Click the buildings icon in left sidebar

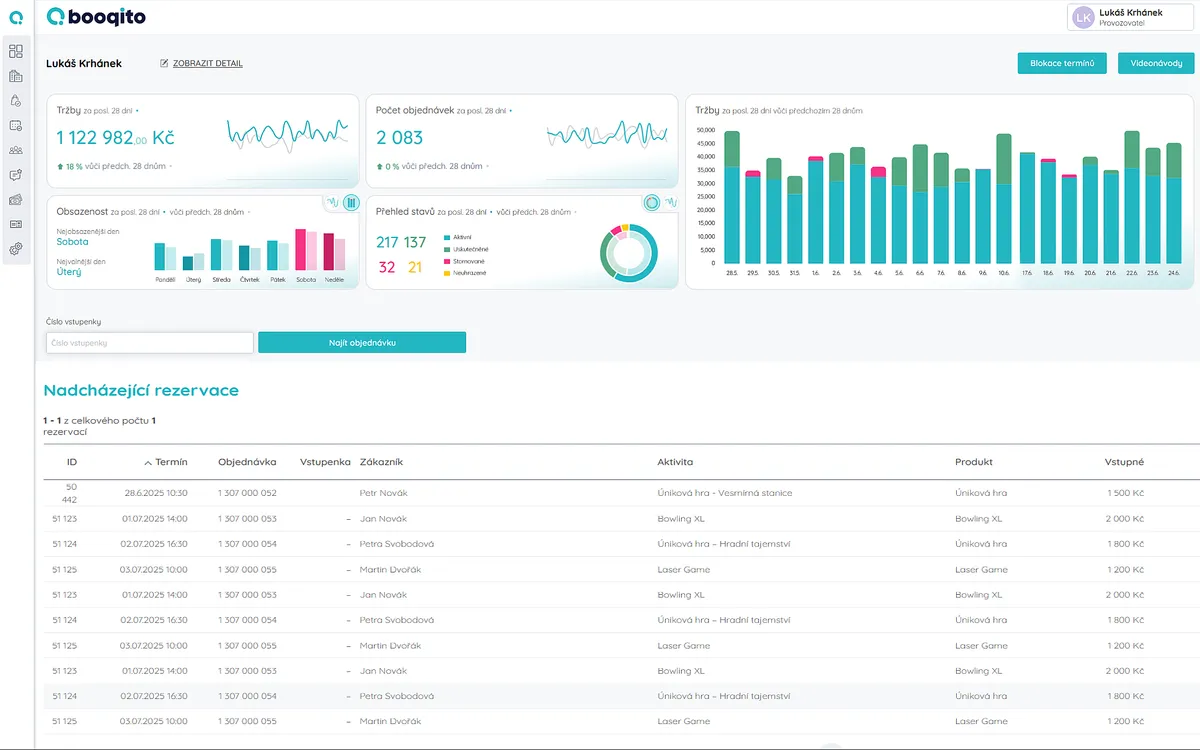coord(16,76)
